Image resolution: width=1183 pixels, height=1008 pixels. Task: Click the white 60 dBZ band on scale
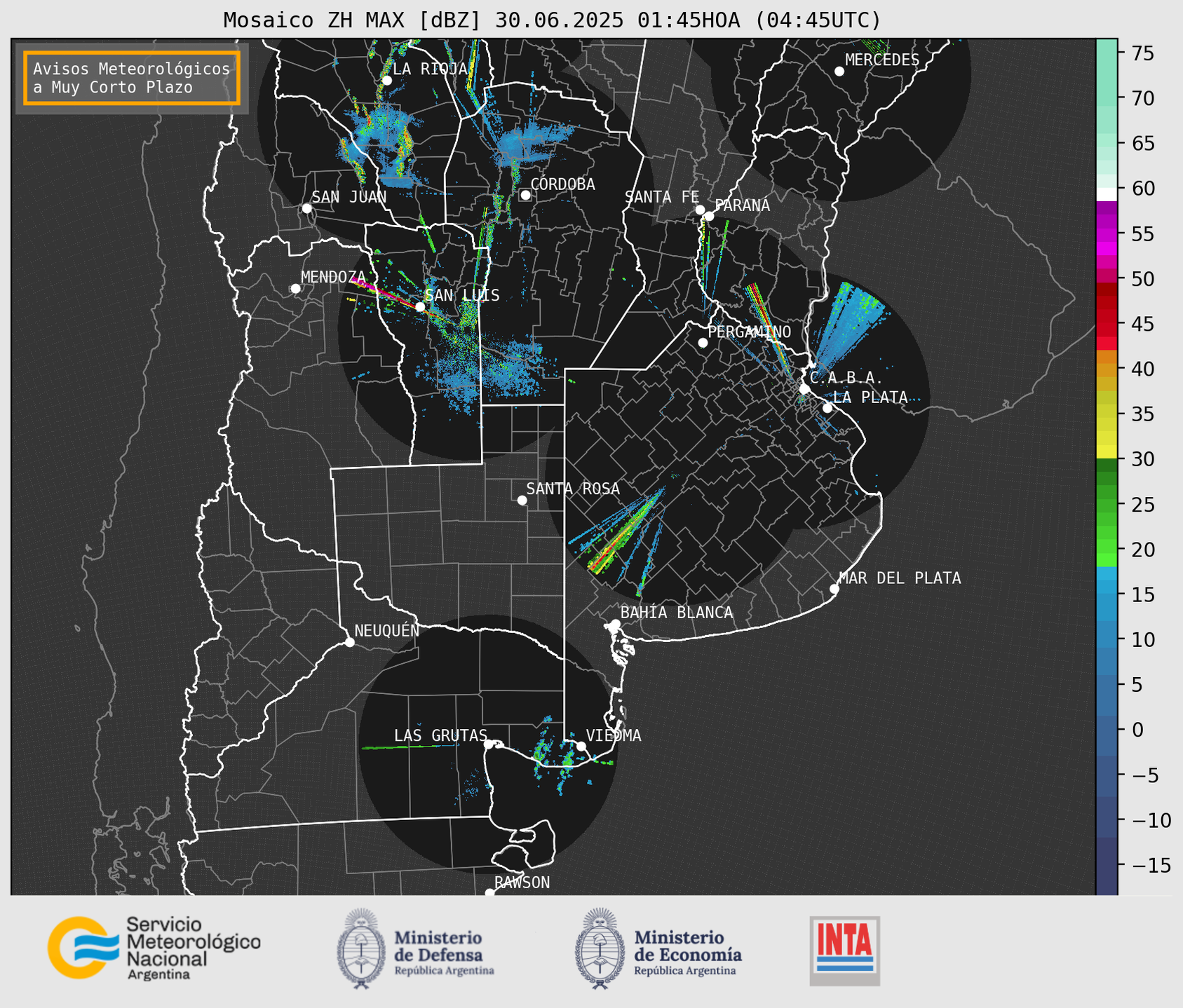pos(1106,194)
